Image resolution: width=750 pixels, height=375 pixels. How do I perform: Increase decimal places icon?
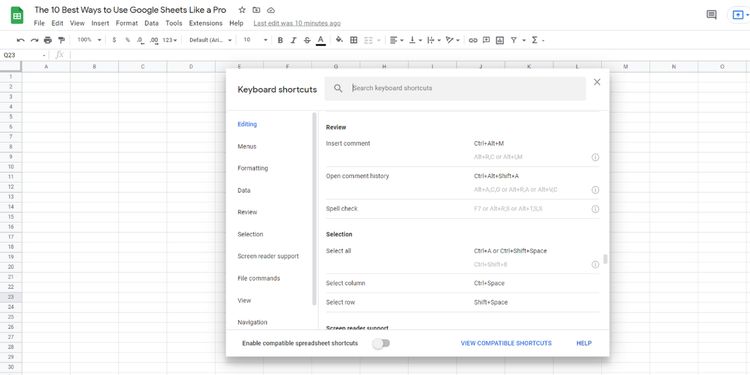154,40
